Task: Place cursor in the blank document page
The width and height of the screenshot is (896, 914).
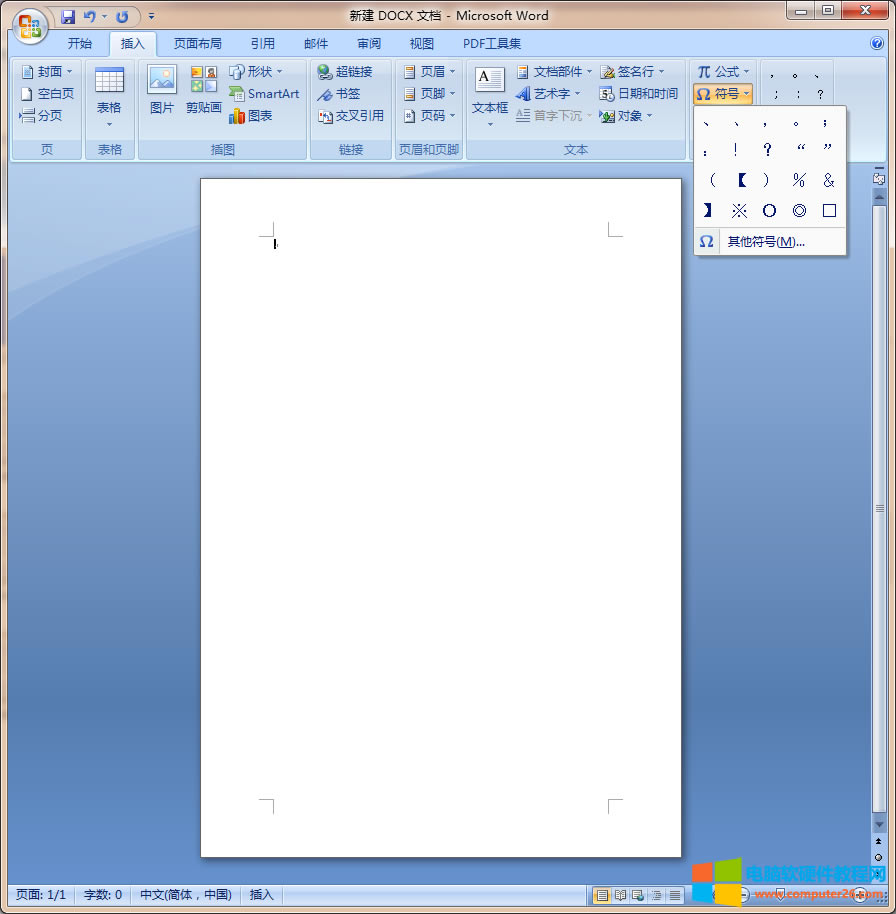Action: click(441, 518)
